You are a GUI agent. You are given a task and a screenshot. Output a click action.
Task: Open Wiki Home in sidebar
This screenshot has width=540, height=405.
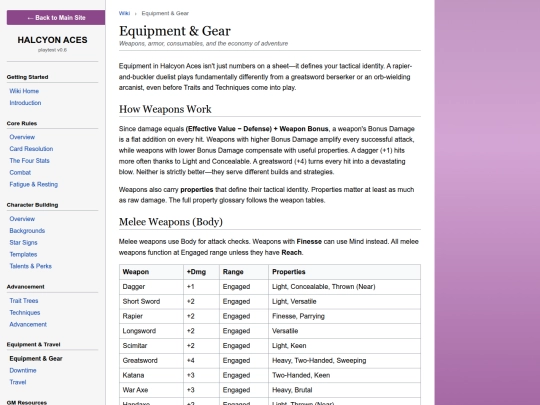(24, 91)
